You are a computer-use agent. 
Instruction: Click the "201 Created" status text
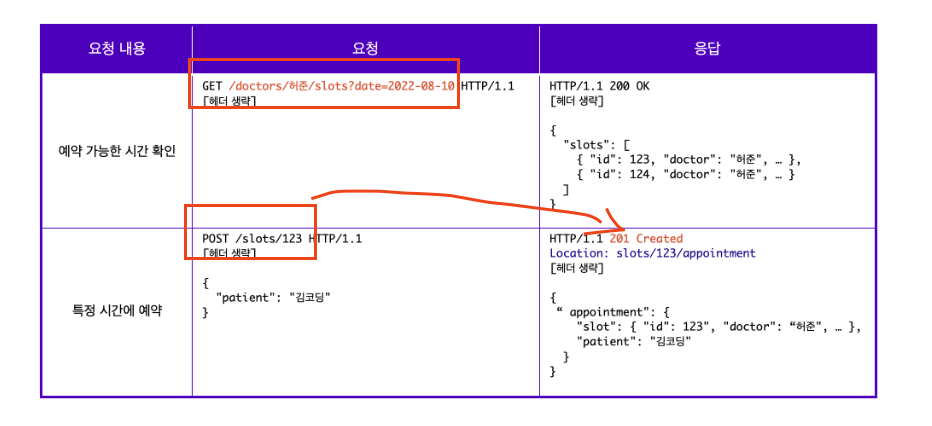646,239
